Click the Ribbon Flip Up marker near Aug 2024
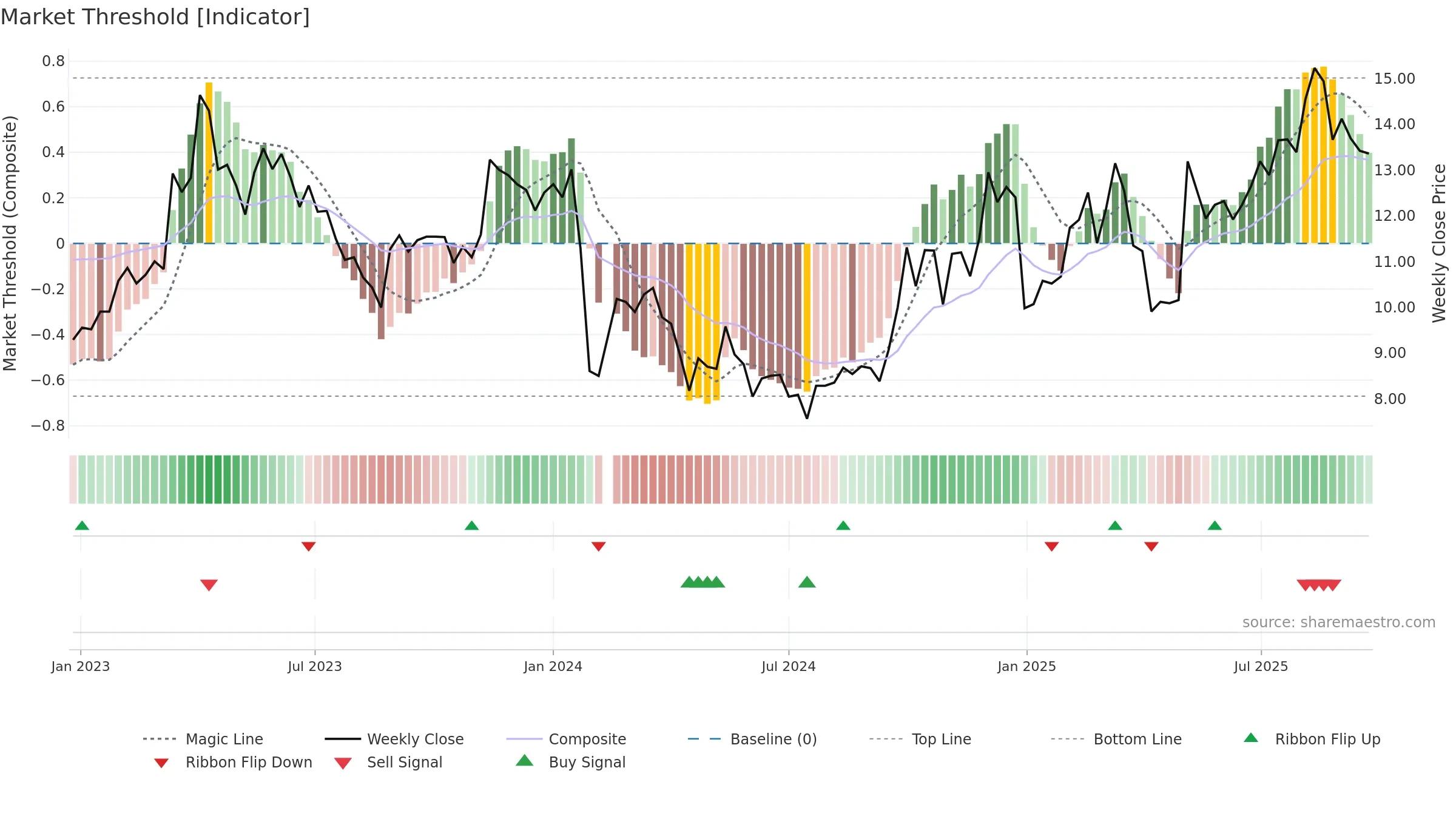The height and width of the screenshot is (819, 1456). click(843, 525)
